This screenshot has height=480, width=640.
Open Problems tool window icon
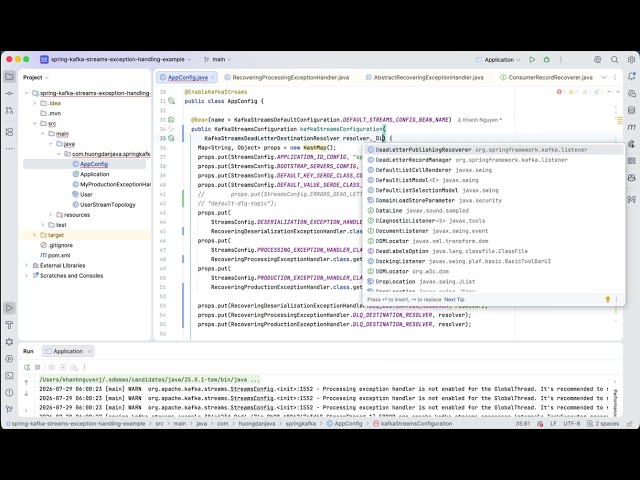(x=9, y=393)
